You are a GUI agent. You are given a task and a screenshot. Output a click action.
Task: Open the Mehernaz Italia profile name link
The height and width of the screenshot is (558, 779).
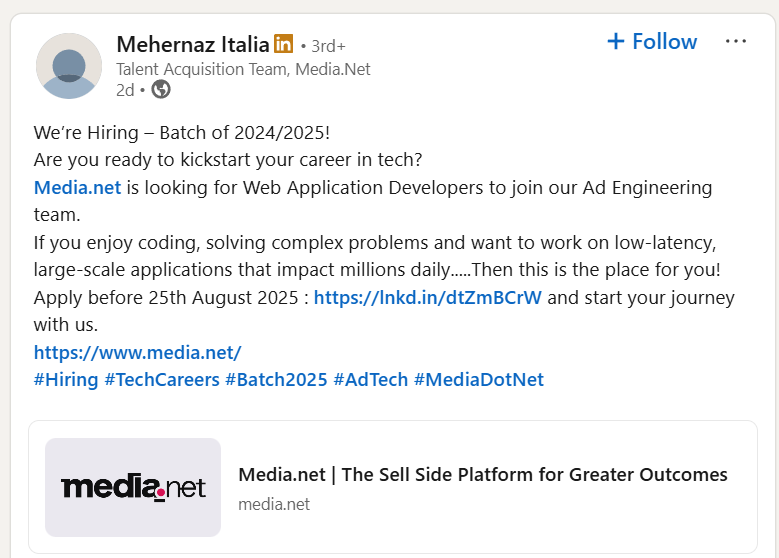pos(193,44)
